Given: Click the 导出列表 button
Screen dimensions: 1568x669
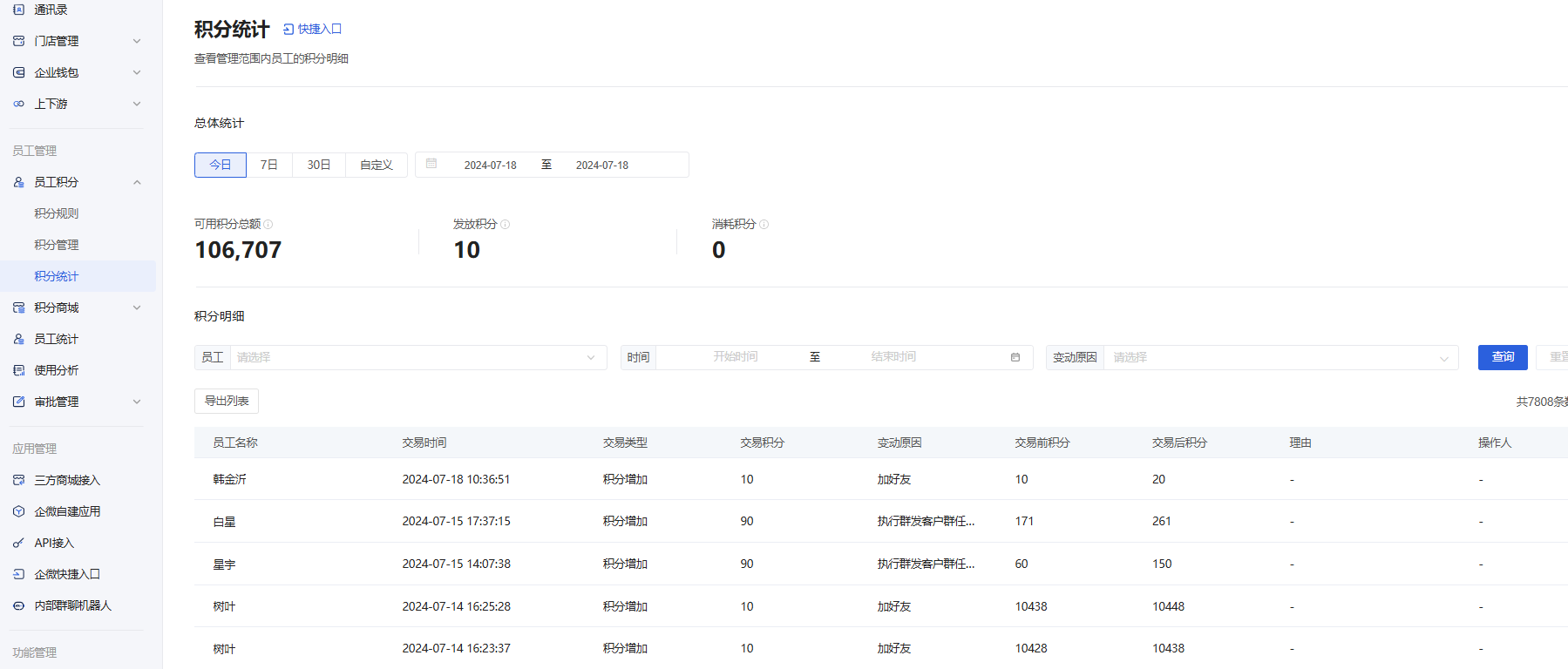Looking at the screenshot, I should (x=227, y=401).
